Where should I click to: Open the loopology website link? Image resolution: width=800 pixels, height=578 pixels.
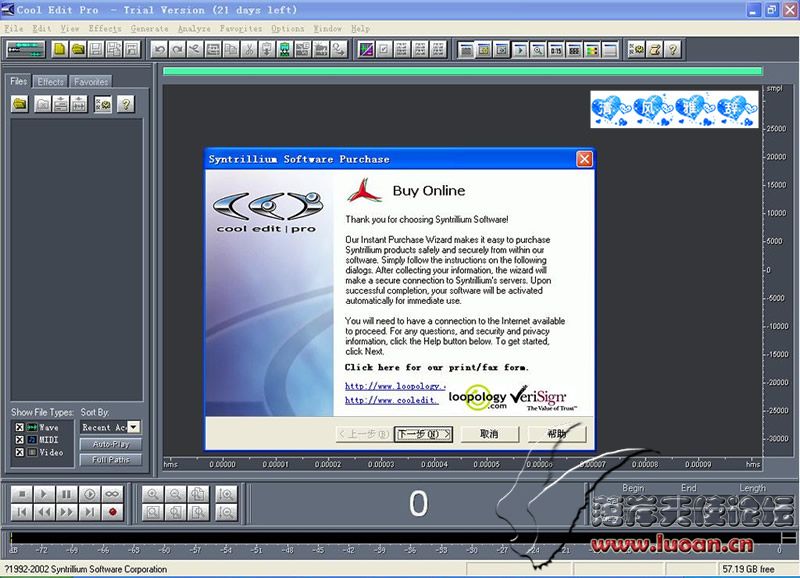(395, 386)
